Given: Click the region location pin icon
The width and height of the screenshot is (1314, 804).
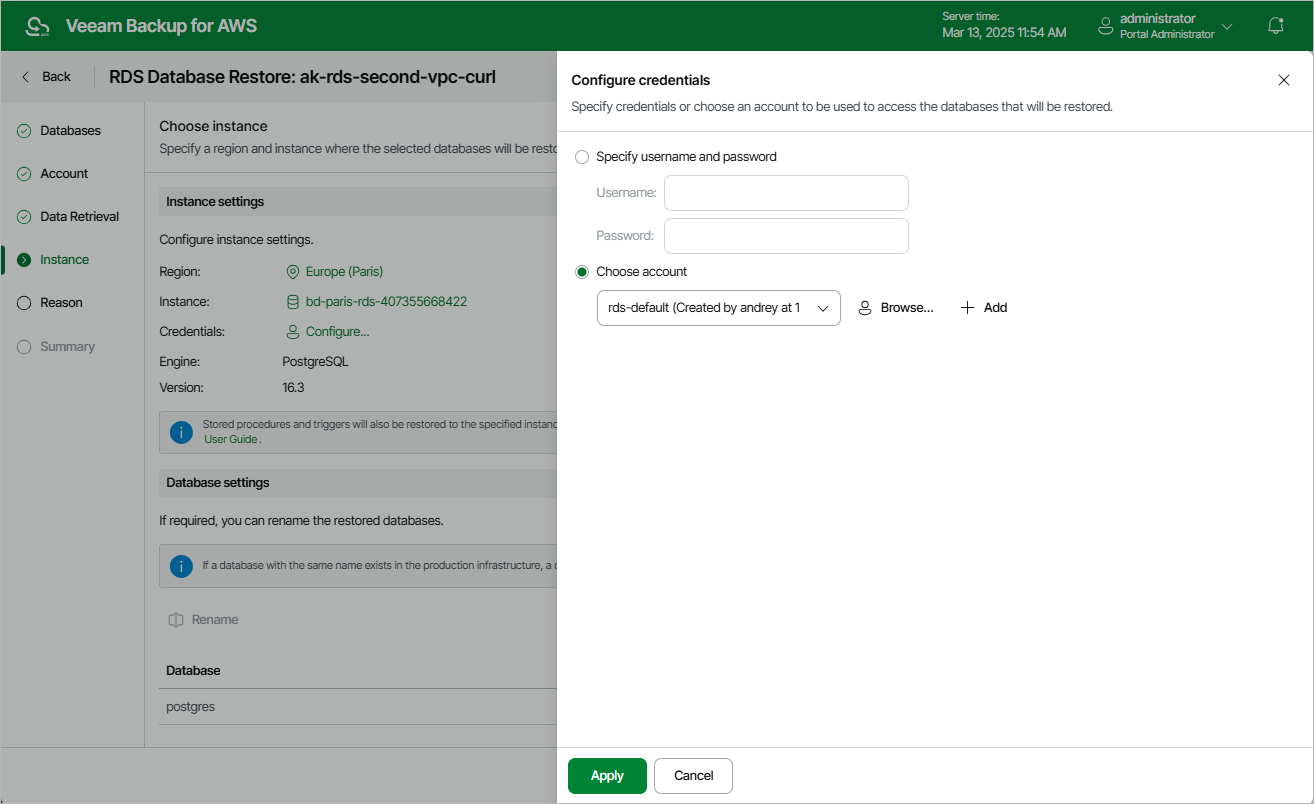Looking at the screenshot, I should click(x=293, y=272).
